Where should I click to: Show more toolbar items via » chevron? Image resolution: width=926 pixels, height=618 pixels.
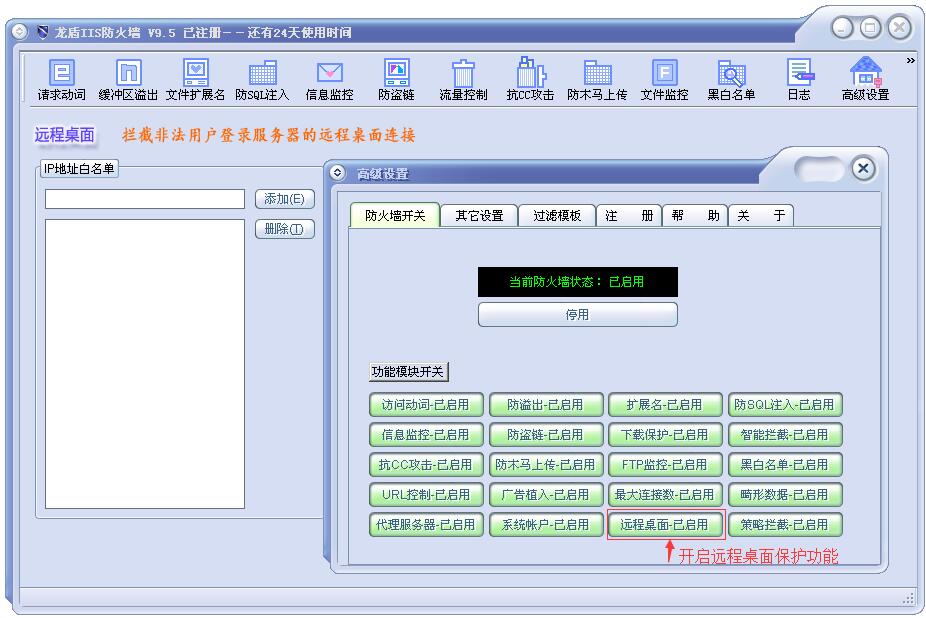pos(911,60)
